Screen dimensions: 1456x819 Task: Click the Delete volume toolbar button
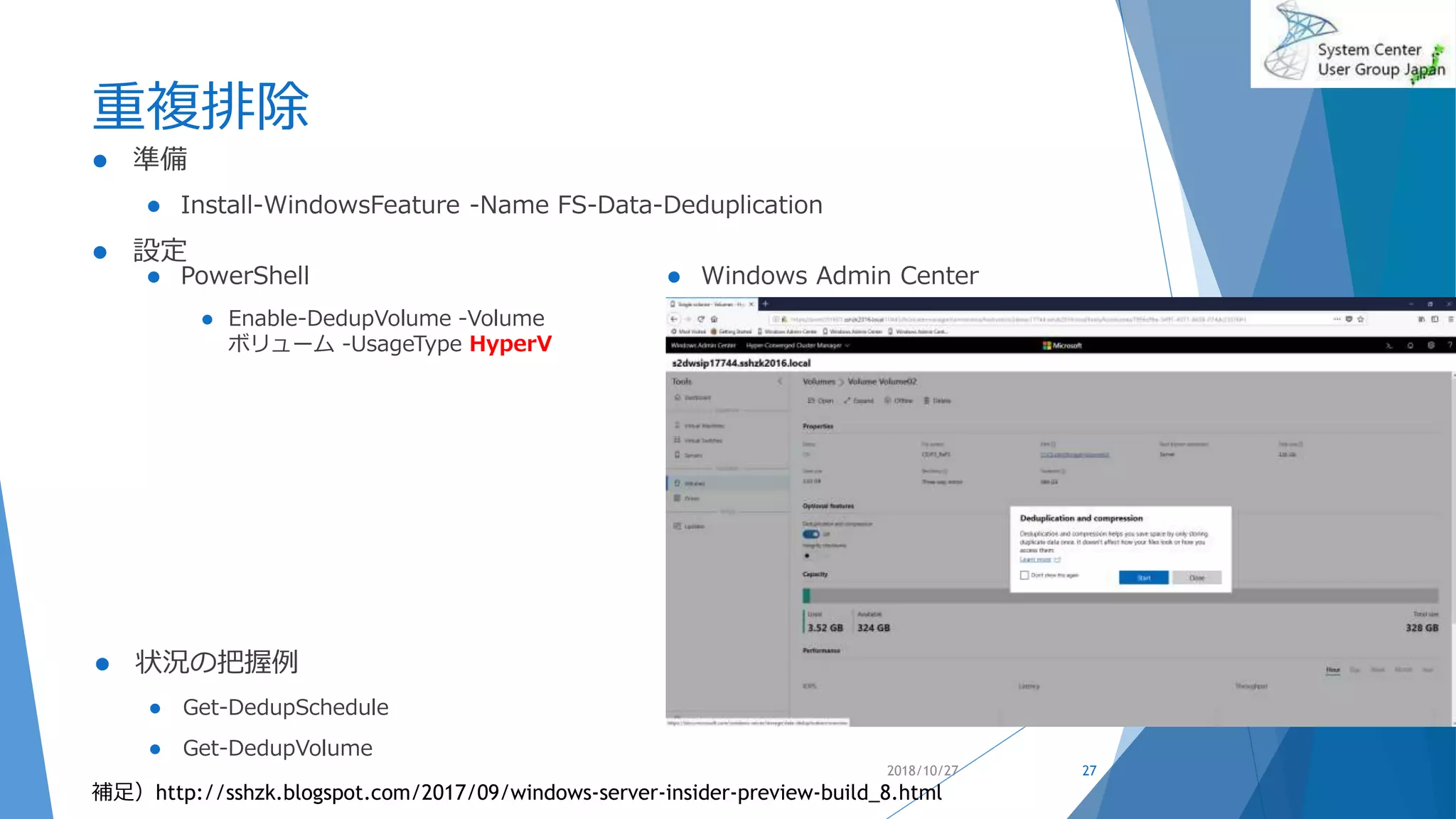point(937,401)
